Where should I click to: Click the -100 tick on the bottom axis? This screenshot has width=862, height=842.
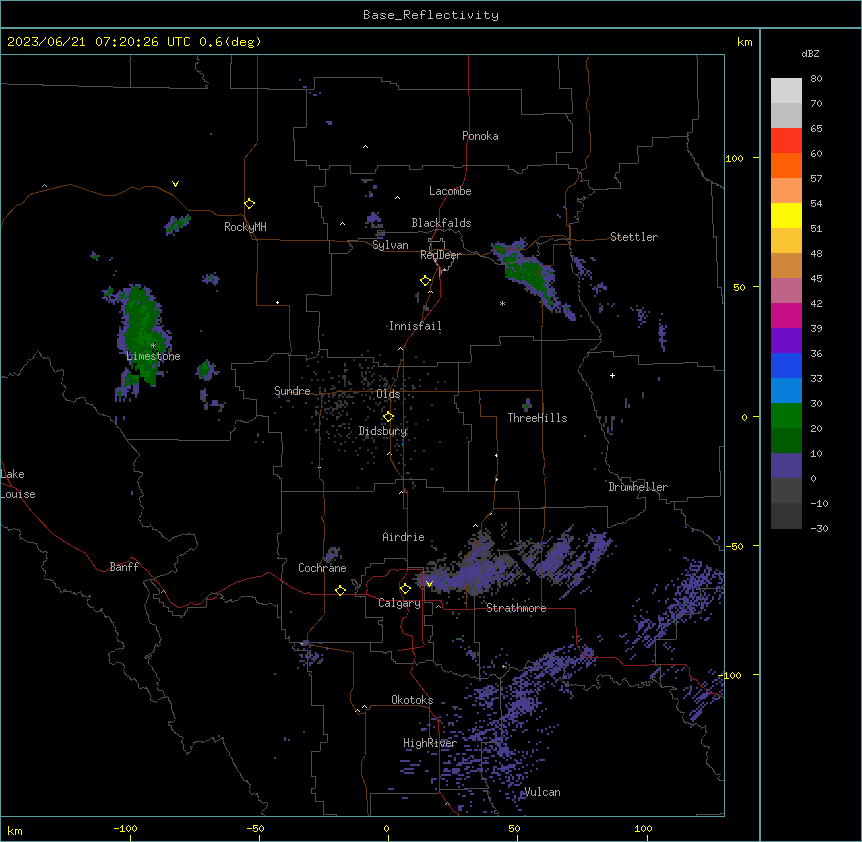click(x=125, y=828)
